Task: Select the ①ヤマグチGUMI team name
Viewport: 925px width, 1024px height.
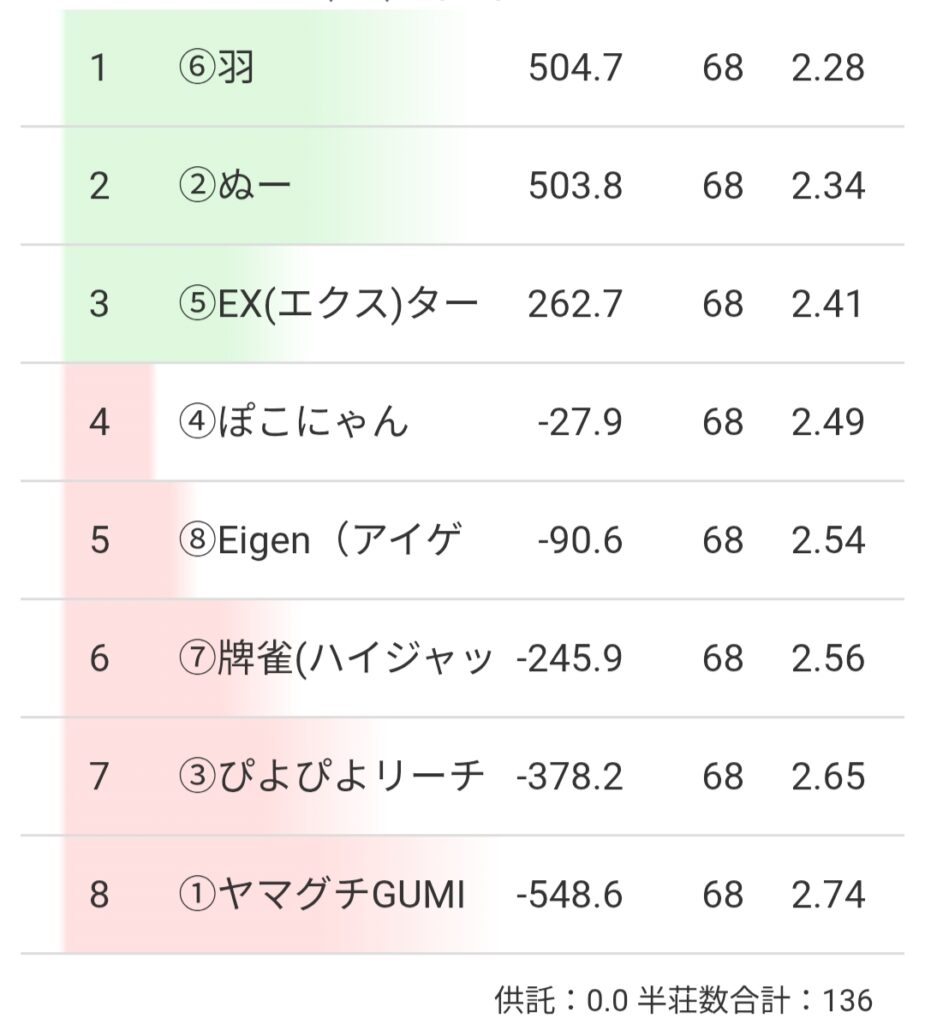Action: coord(321,894)
